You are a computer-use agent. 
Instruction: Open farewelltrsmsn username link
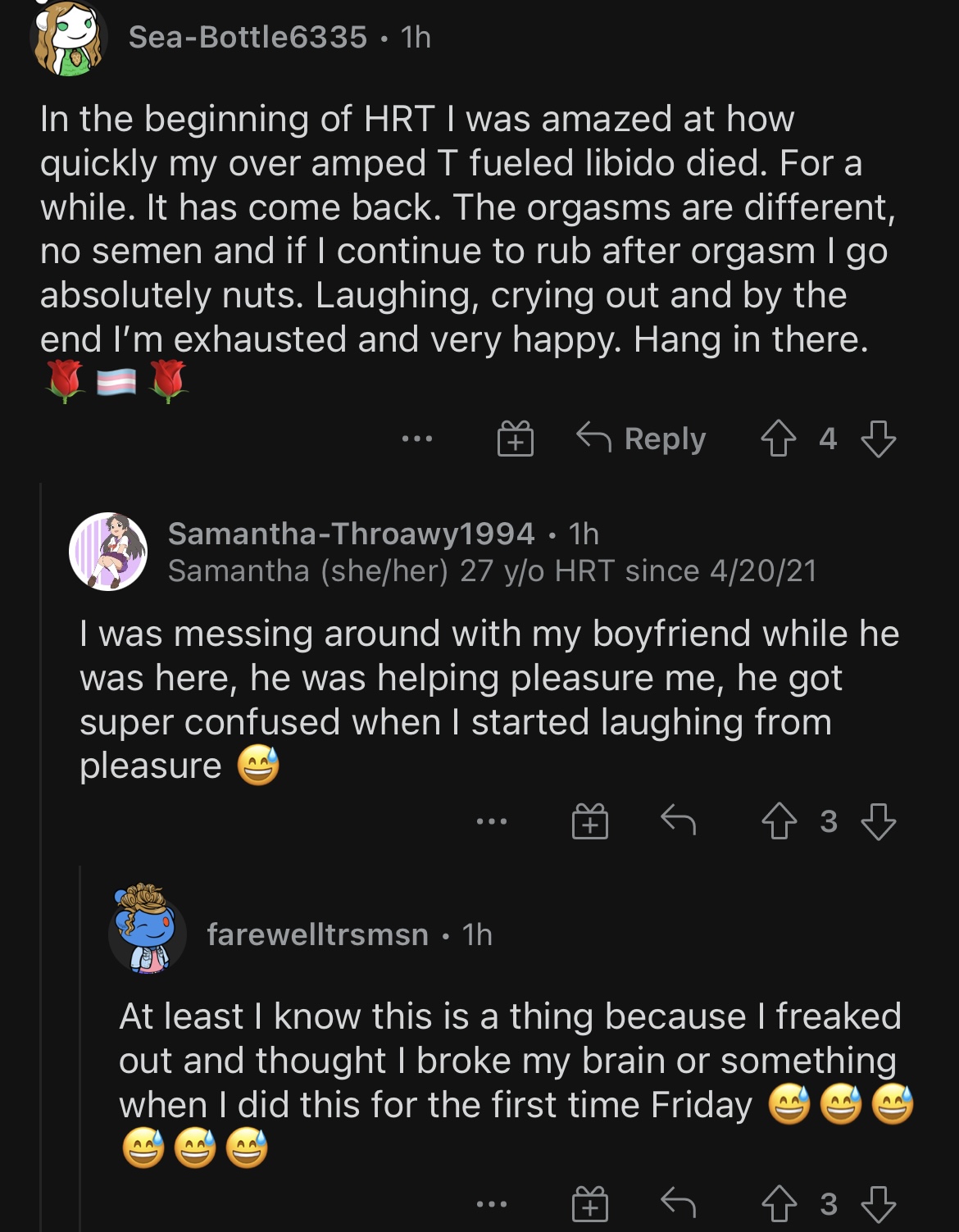click(x=317, y=934)
